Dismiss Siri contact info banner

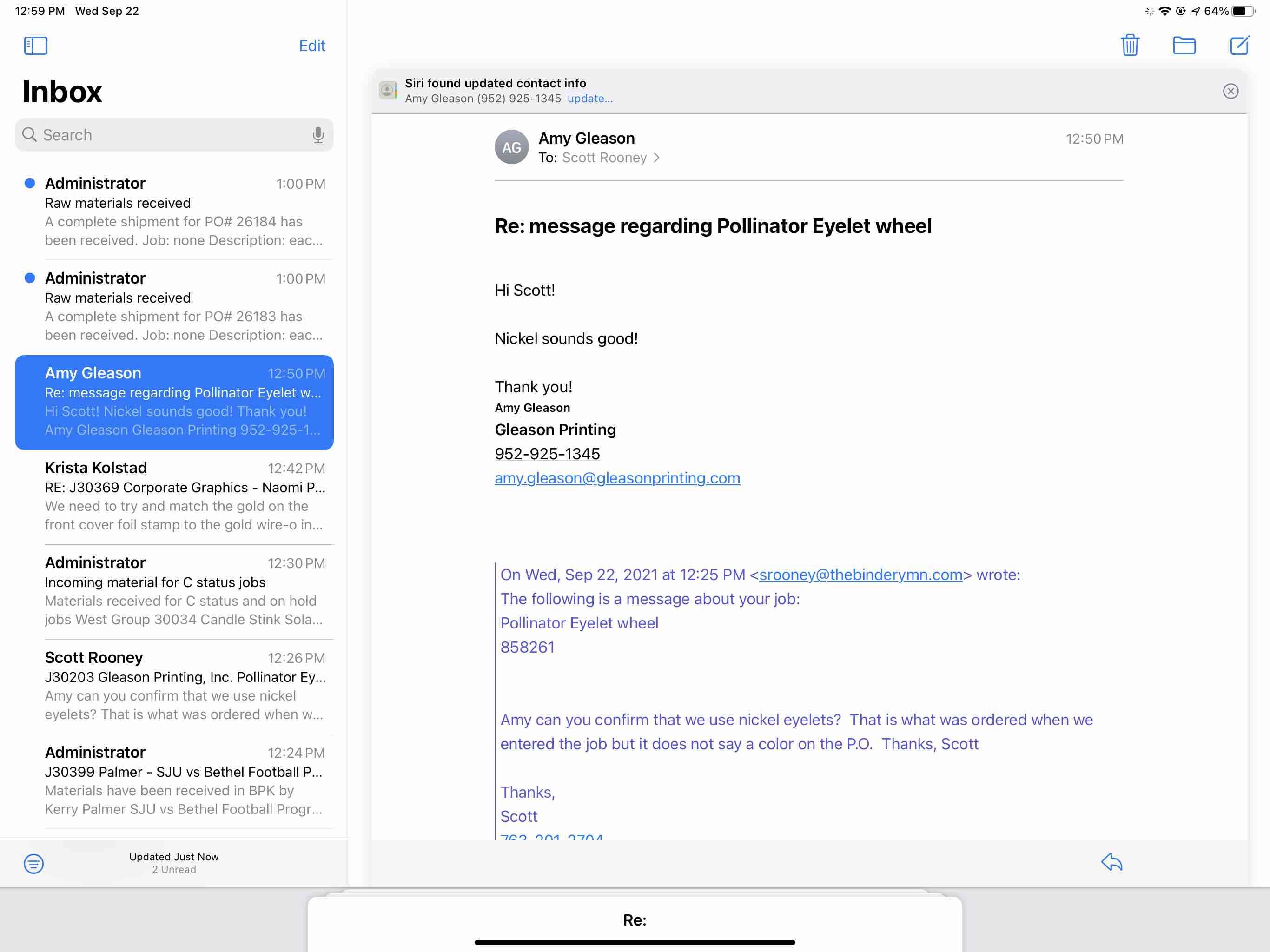click(x=1230, y=91)
